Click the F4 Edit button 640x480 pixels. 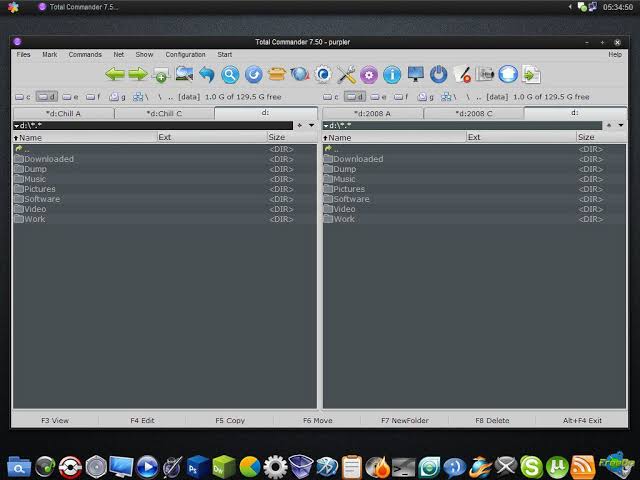point(142,420)
